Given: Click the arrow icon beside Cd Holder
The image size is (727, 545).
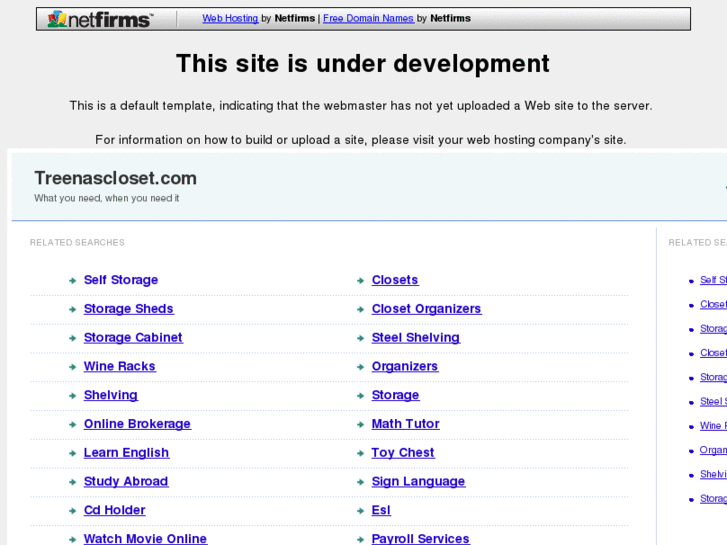Looking at the screenshot, I should (72, 511).
